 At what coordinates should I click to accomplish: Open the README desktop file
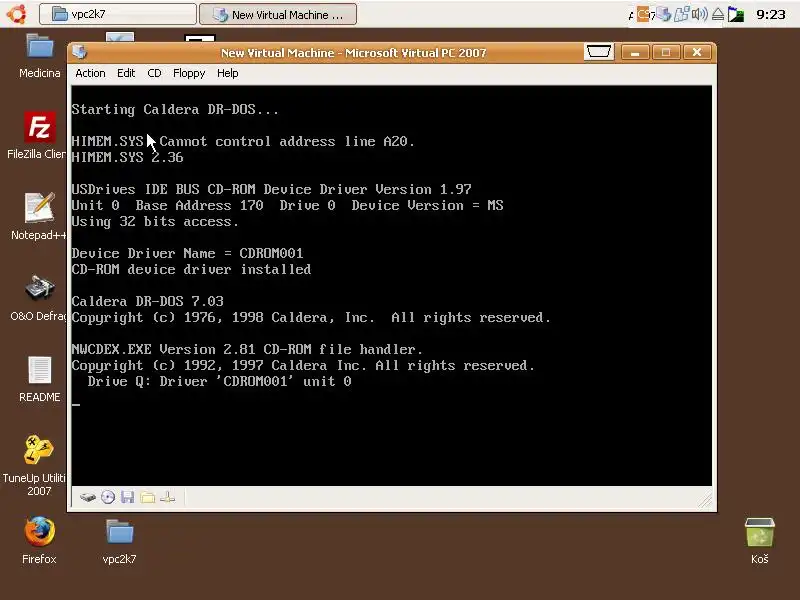coord(39,379)
